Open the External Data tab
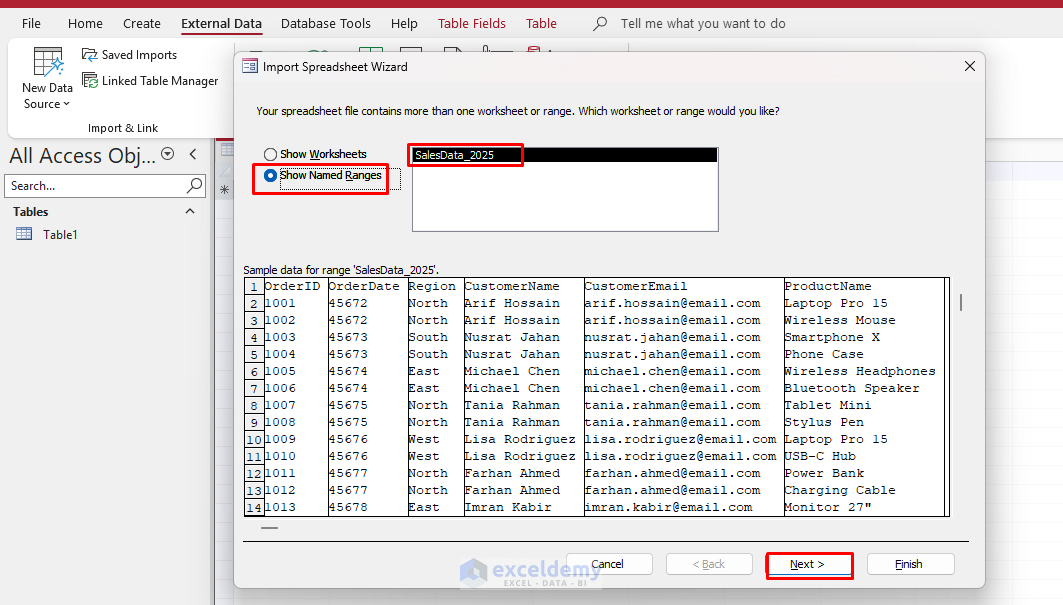Screen dimensions: 1063x605 coord(221,24)
